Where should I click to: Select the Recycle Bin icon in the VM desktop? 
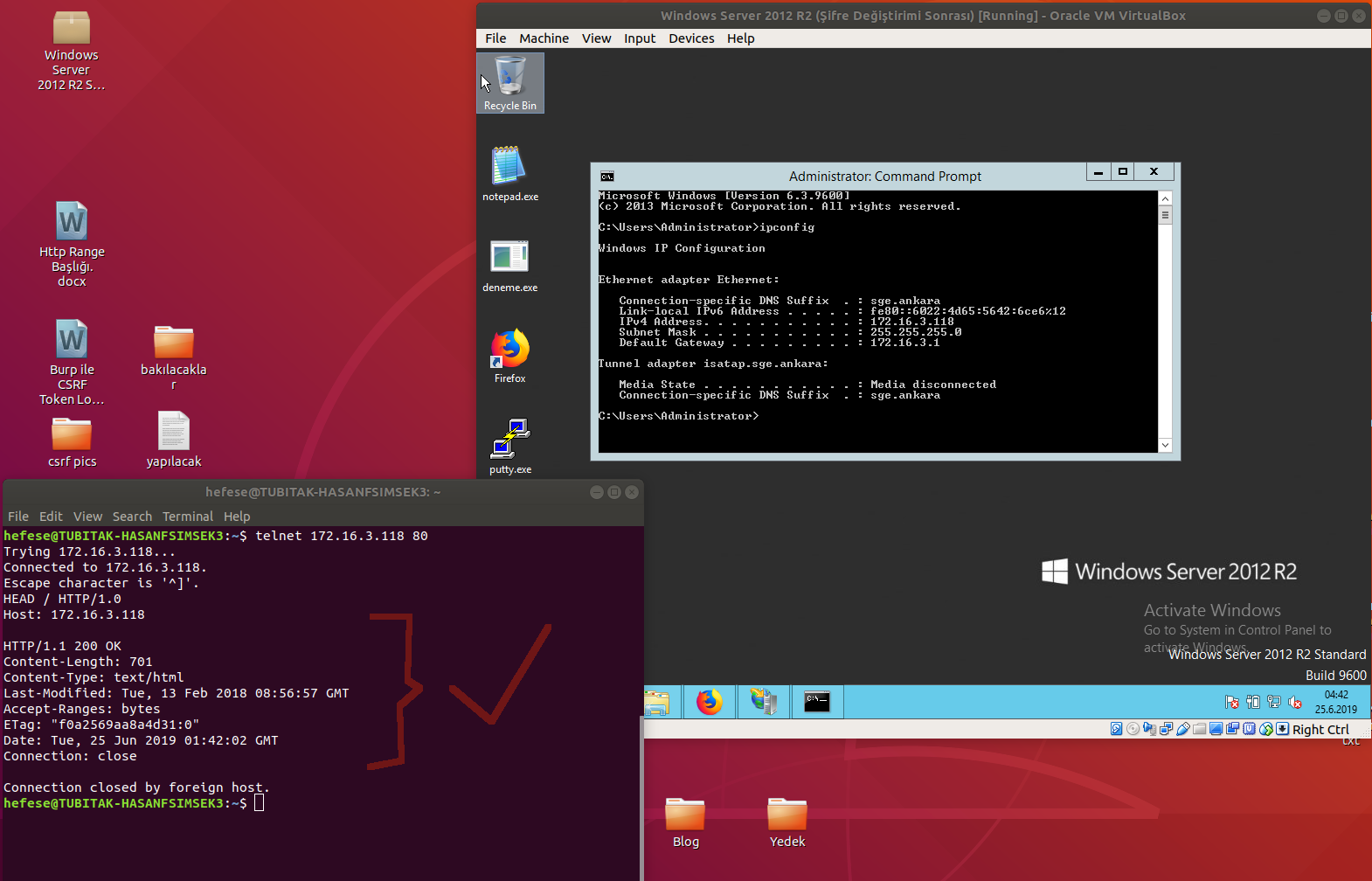click(x=510, y=82)
